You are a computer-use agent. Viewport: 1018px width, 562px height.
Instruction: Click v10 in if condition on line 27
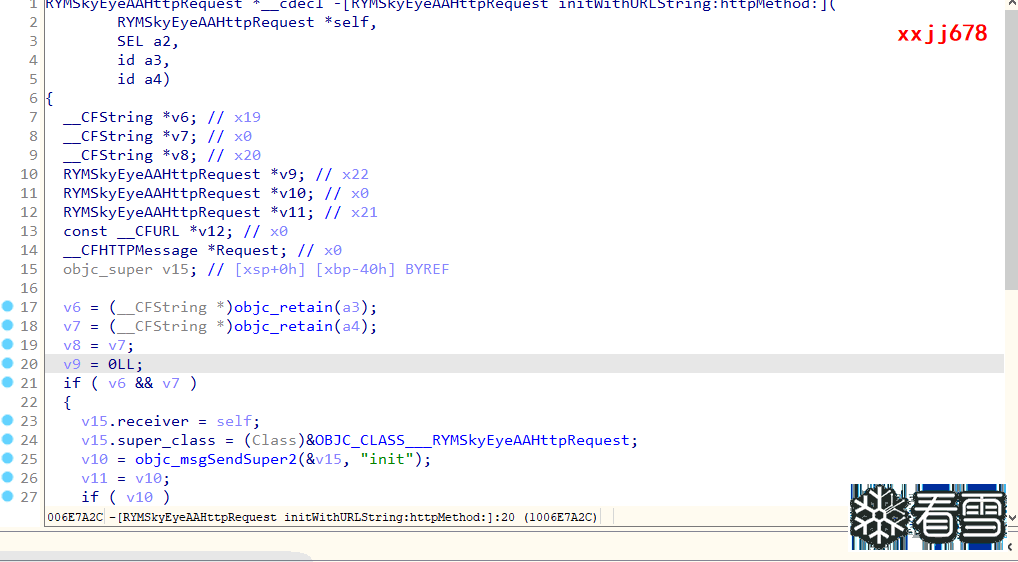click(140, 497)
